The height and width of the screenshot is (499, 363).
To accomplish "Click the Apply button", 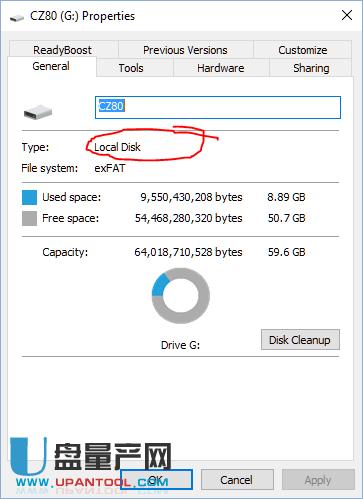I will 318,480.
